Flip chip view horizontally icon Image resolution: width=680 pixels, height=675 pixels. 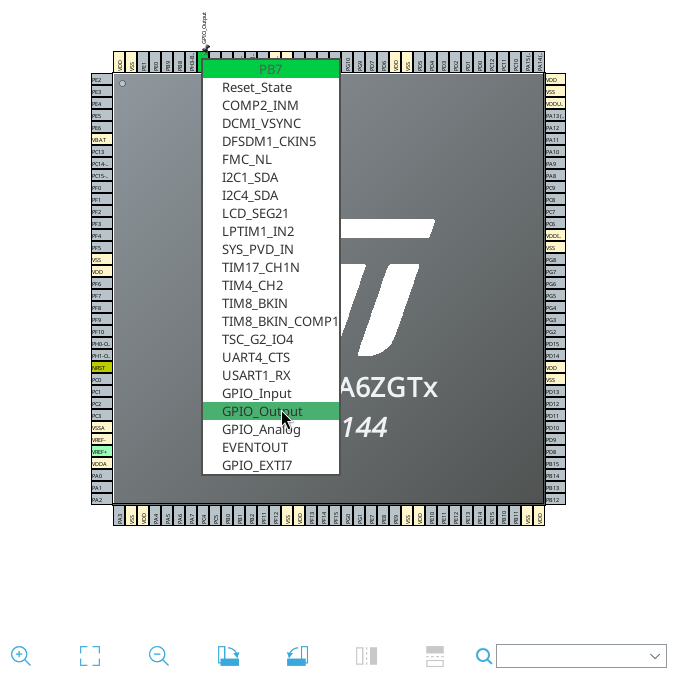(x=366, y=655)
